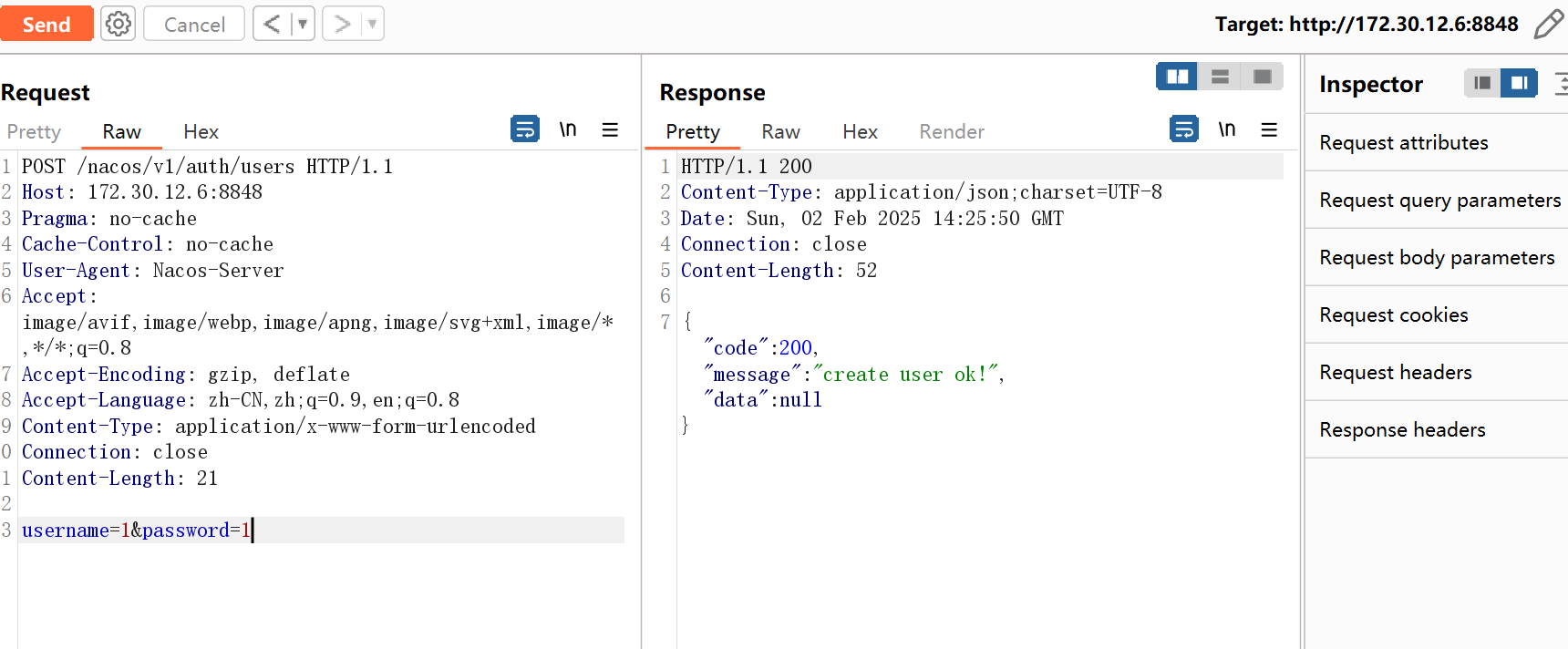This screenshot has width=1568, height=649.
Task: Toggle word wrap icon in Request panel
Action: pos(525,129)
